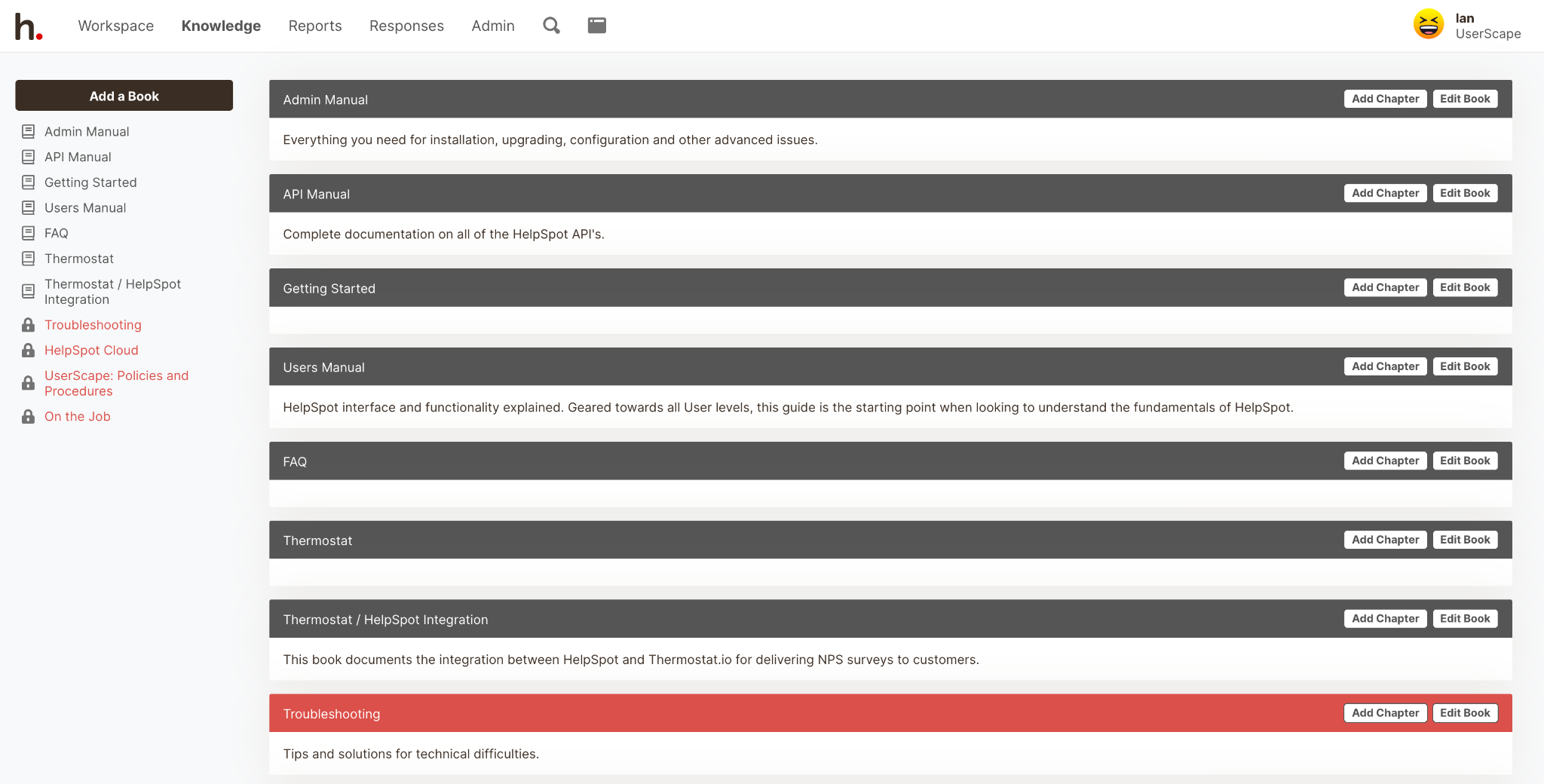Viewport: 1544px width, 784px height.
Task: Add Chapter to Users Manual
Action: point(1385,366)
